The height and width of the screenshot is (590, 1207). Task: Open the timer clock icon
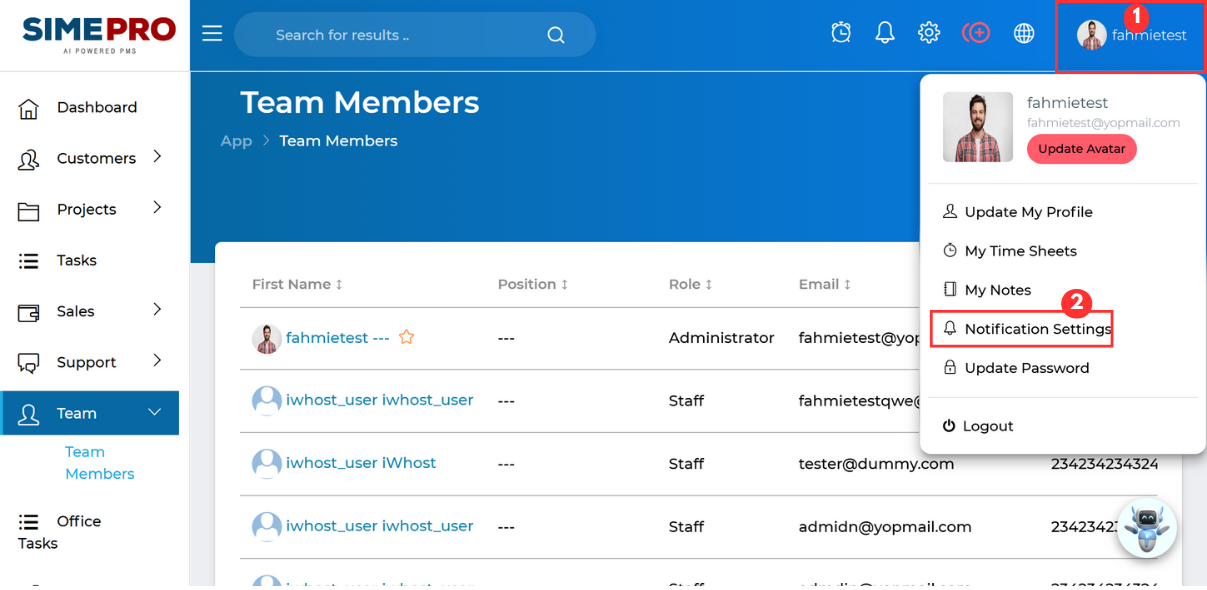pos(842,33)
